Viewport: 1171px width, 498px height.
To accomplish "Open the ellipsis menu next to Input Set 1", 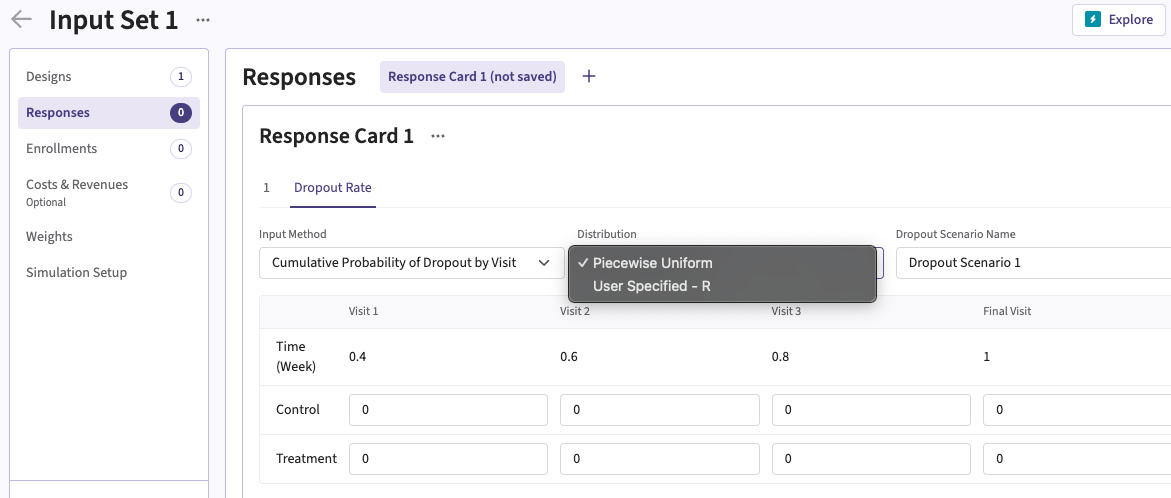I will tap(203, 20).
